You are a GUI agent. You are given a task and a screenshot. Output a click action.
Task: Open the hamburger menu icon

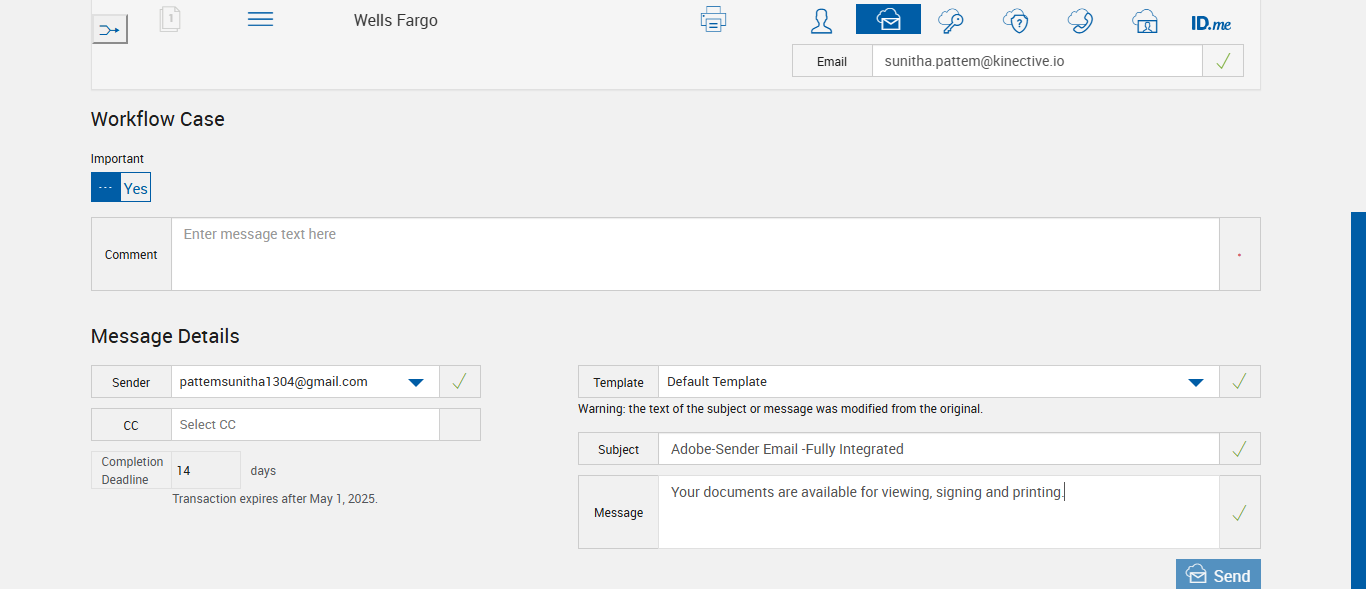click(x=260, y=20)
